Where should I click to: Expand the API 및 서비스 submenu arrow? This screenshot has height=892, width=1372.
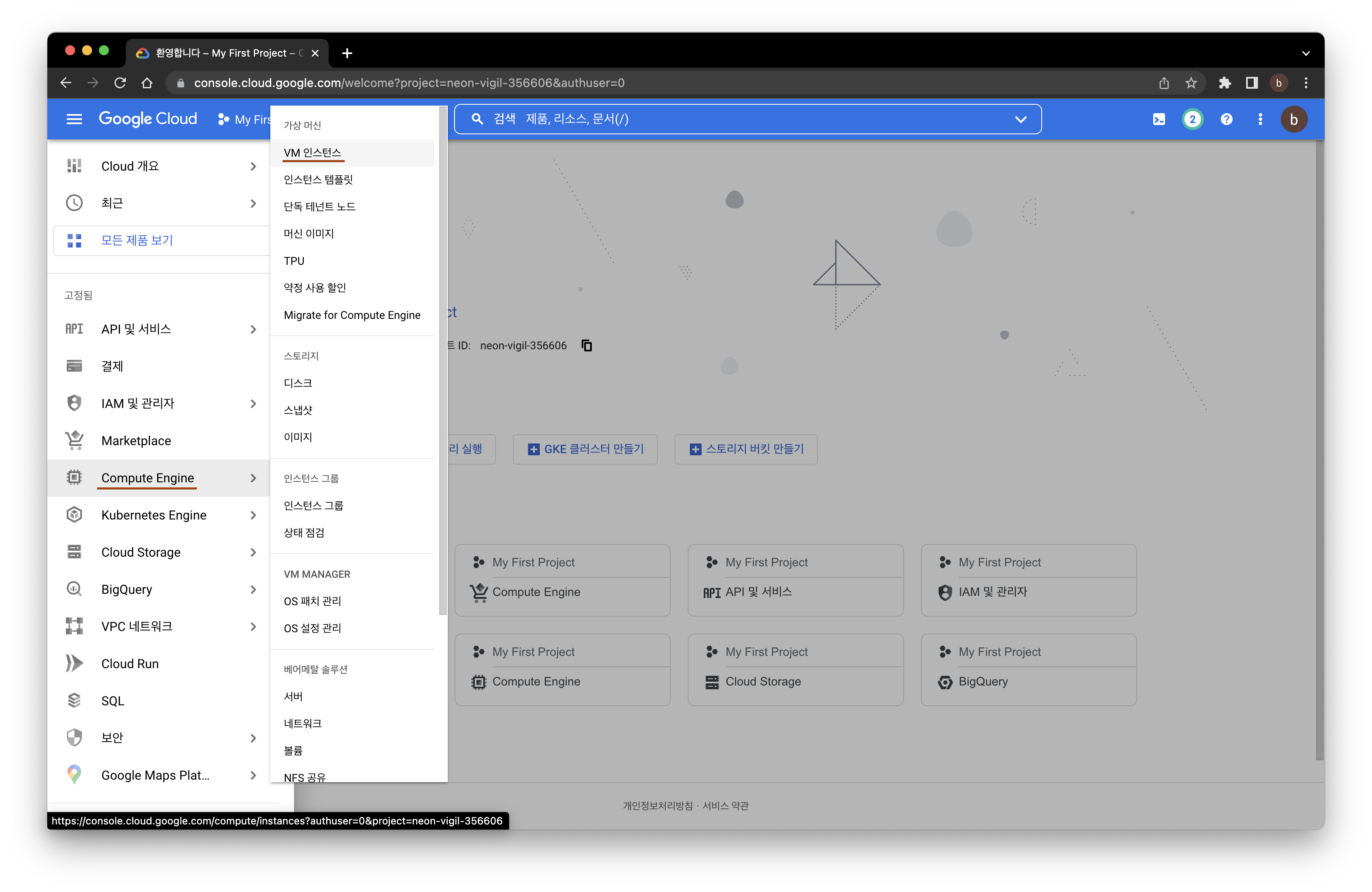pyautogui.click(x=253, y=329)
